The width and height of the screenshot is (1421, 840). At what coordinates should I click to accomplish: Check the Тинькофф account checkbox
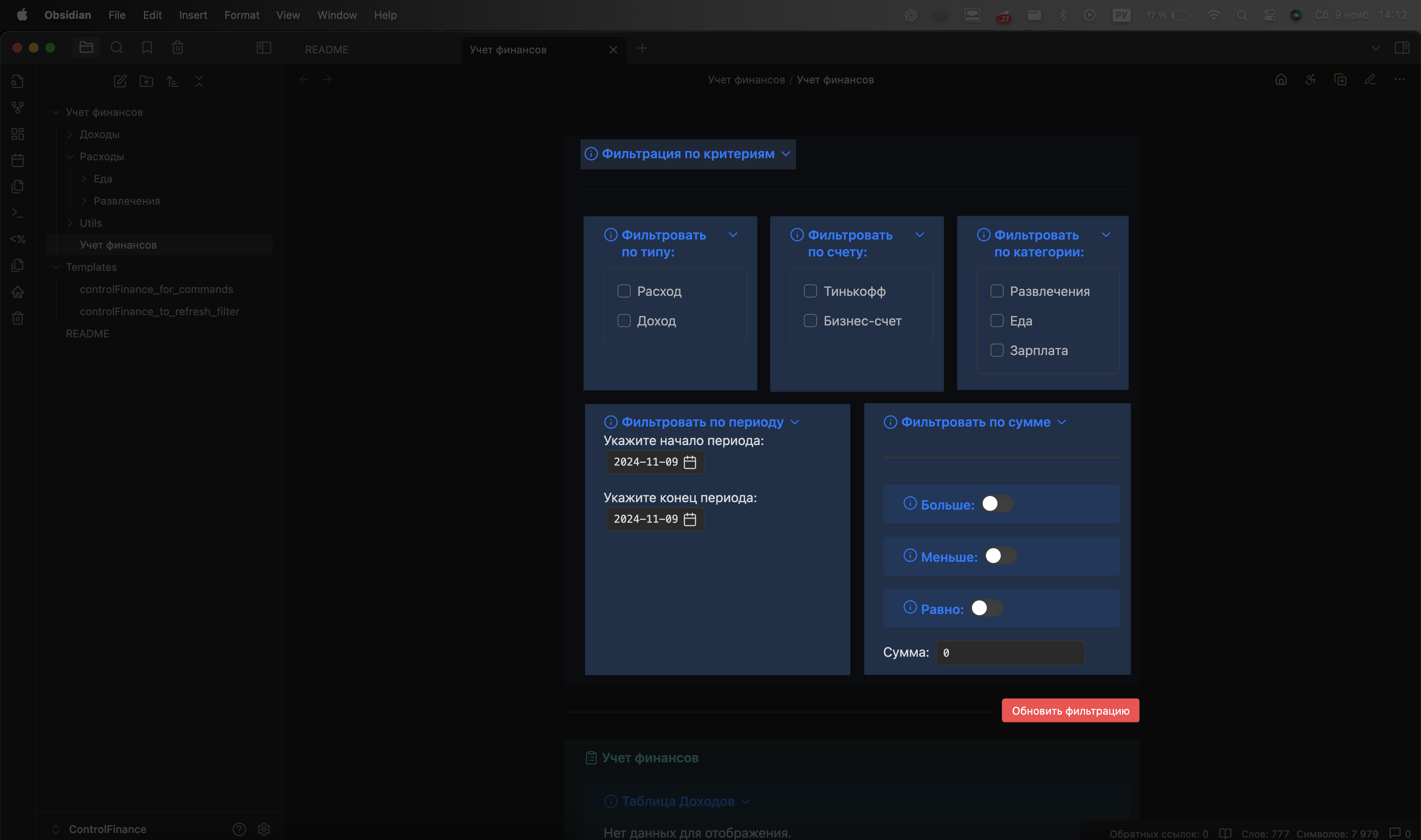tap(810, 291)
